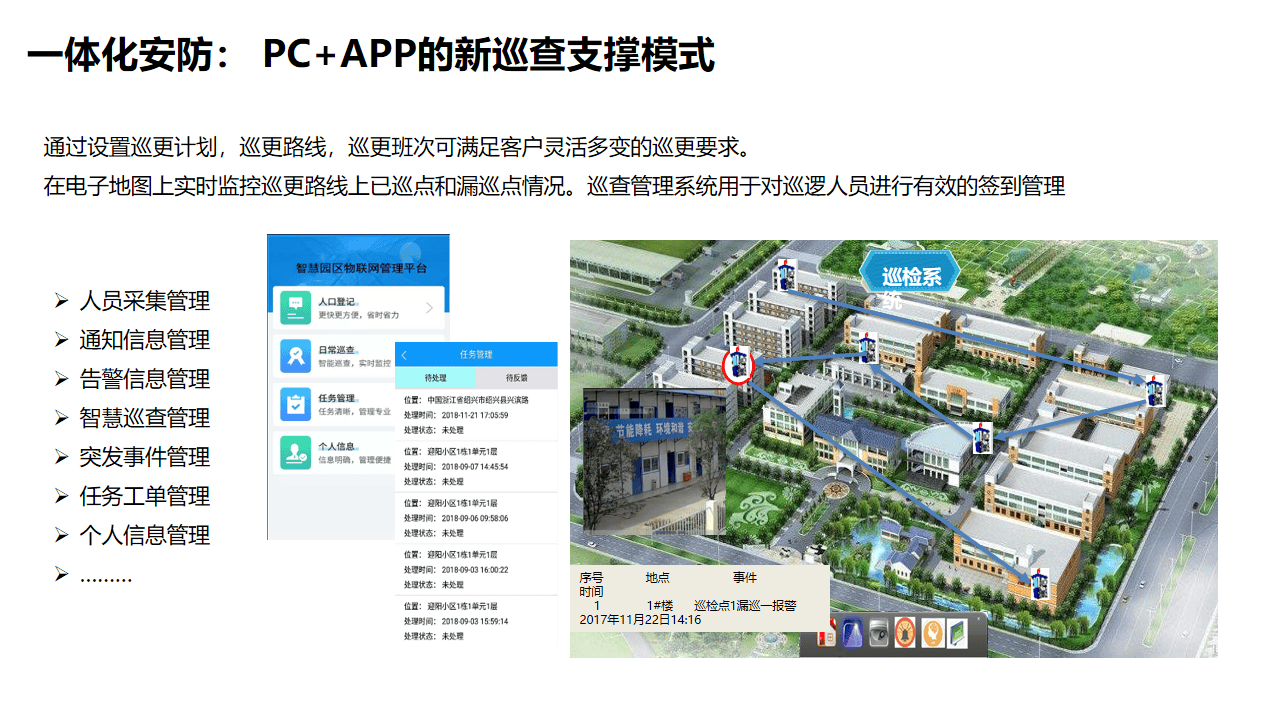The width and height of the screenshot is (1280, 720).
Task: Open the 人口登记 menu entry
Action: pyautogui.click(x=359, y=306)
